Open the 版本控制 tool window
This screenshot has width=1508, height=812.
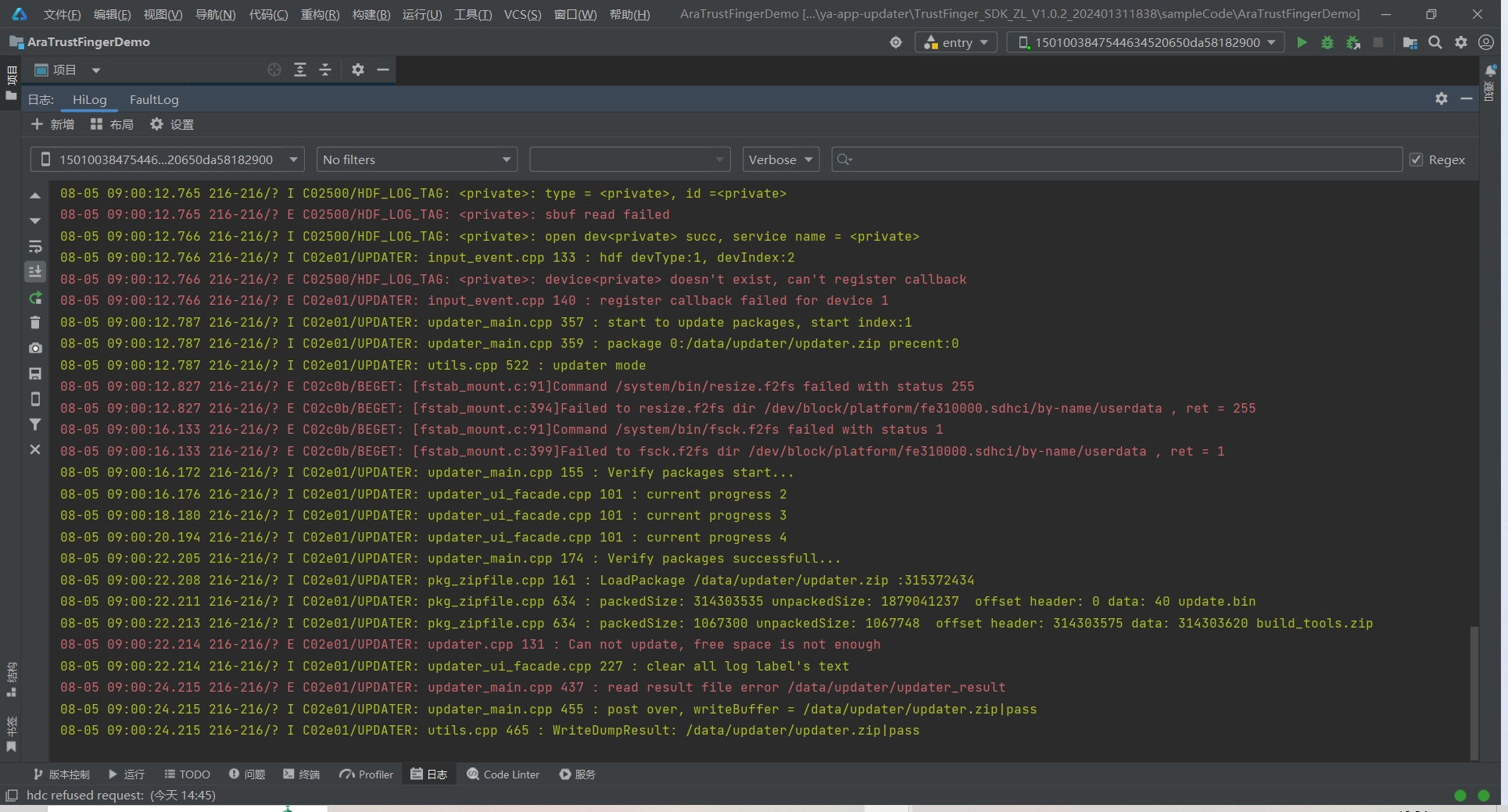pos(61,774)
